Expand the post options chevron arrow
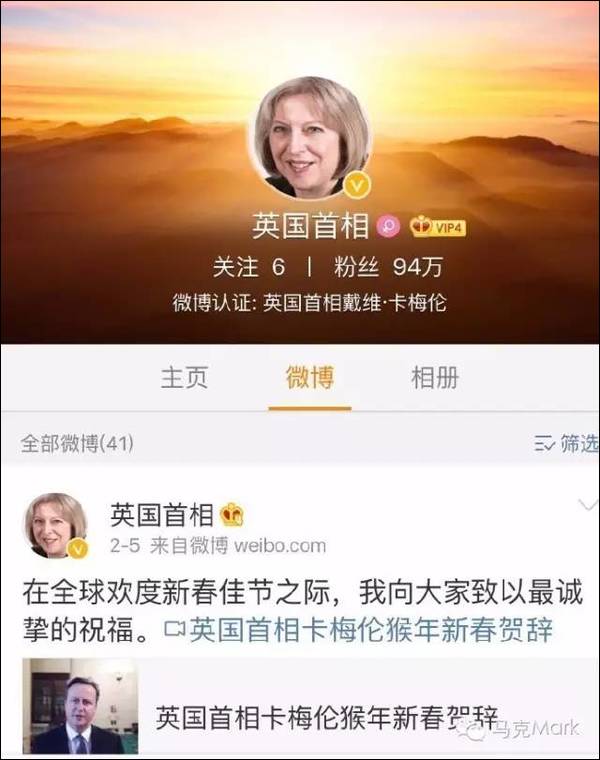 (x=588, y=506)
